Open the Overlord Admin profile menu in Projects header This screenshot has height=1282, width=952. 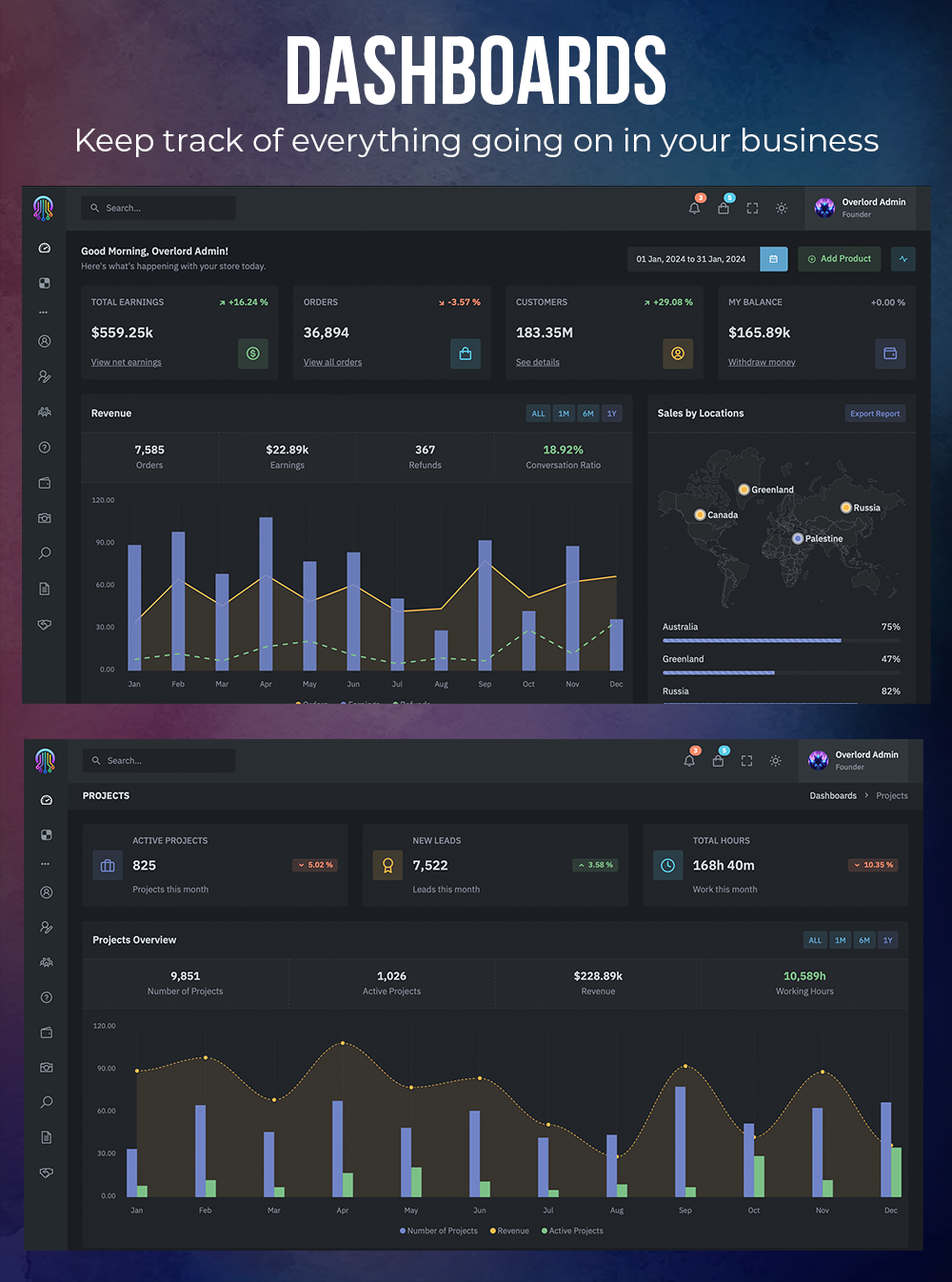tap(855, 760)
